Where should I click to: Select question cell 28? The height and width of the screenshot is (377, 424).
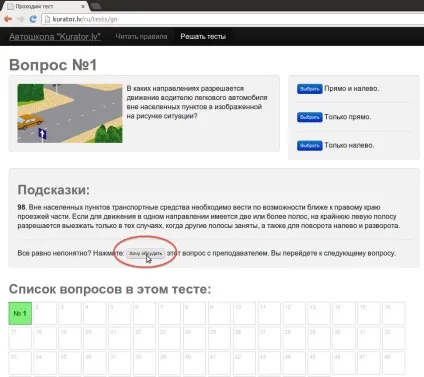click(x=294, y=338)
